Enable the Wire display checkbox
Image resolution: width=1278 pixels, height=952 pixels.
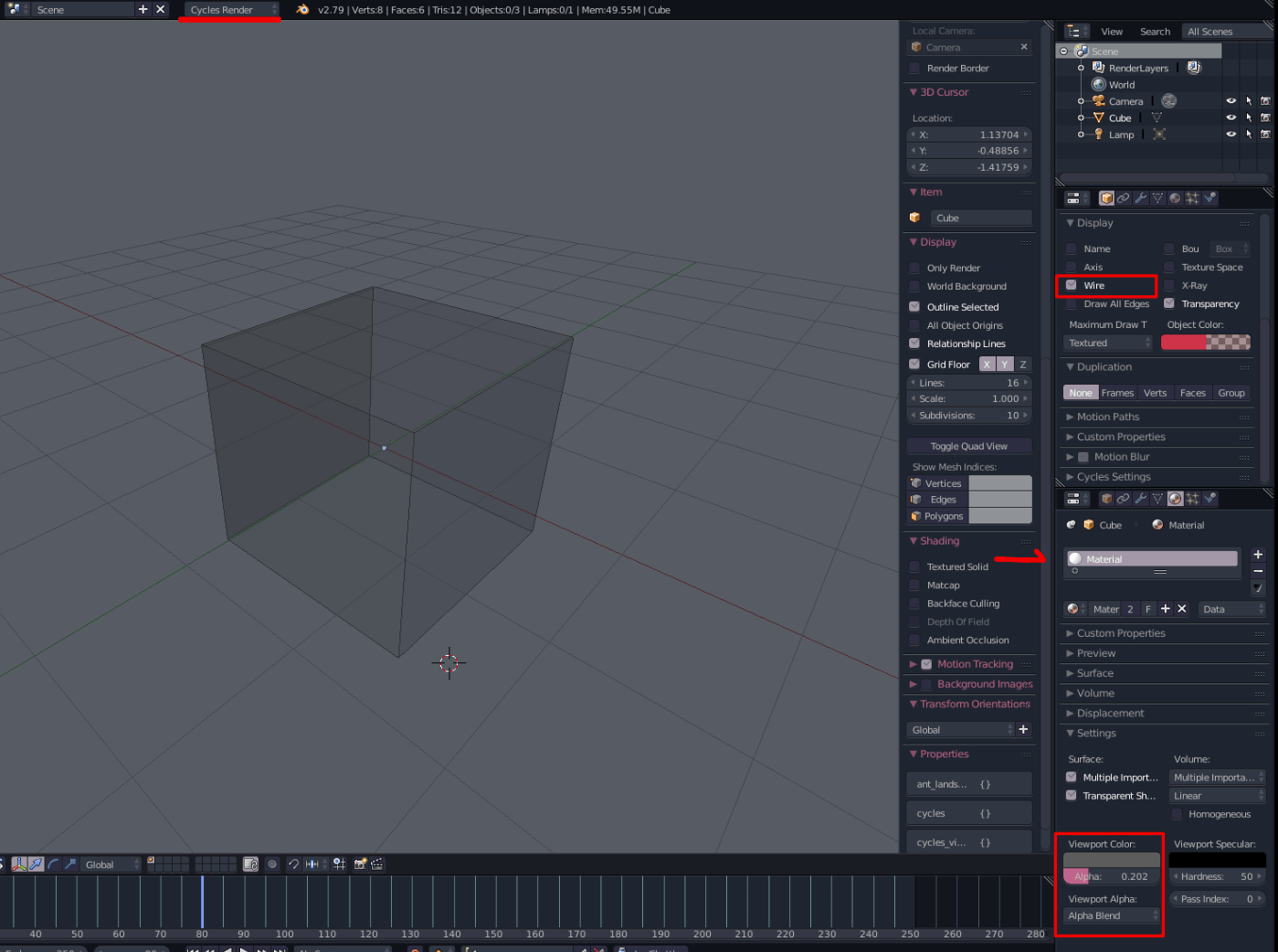coord(1072,286)
